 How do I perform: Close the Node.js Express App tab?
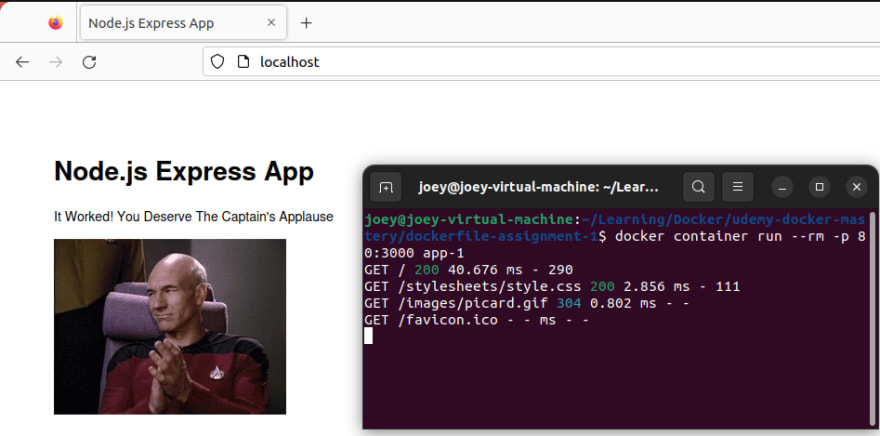tap(271, 23)
